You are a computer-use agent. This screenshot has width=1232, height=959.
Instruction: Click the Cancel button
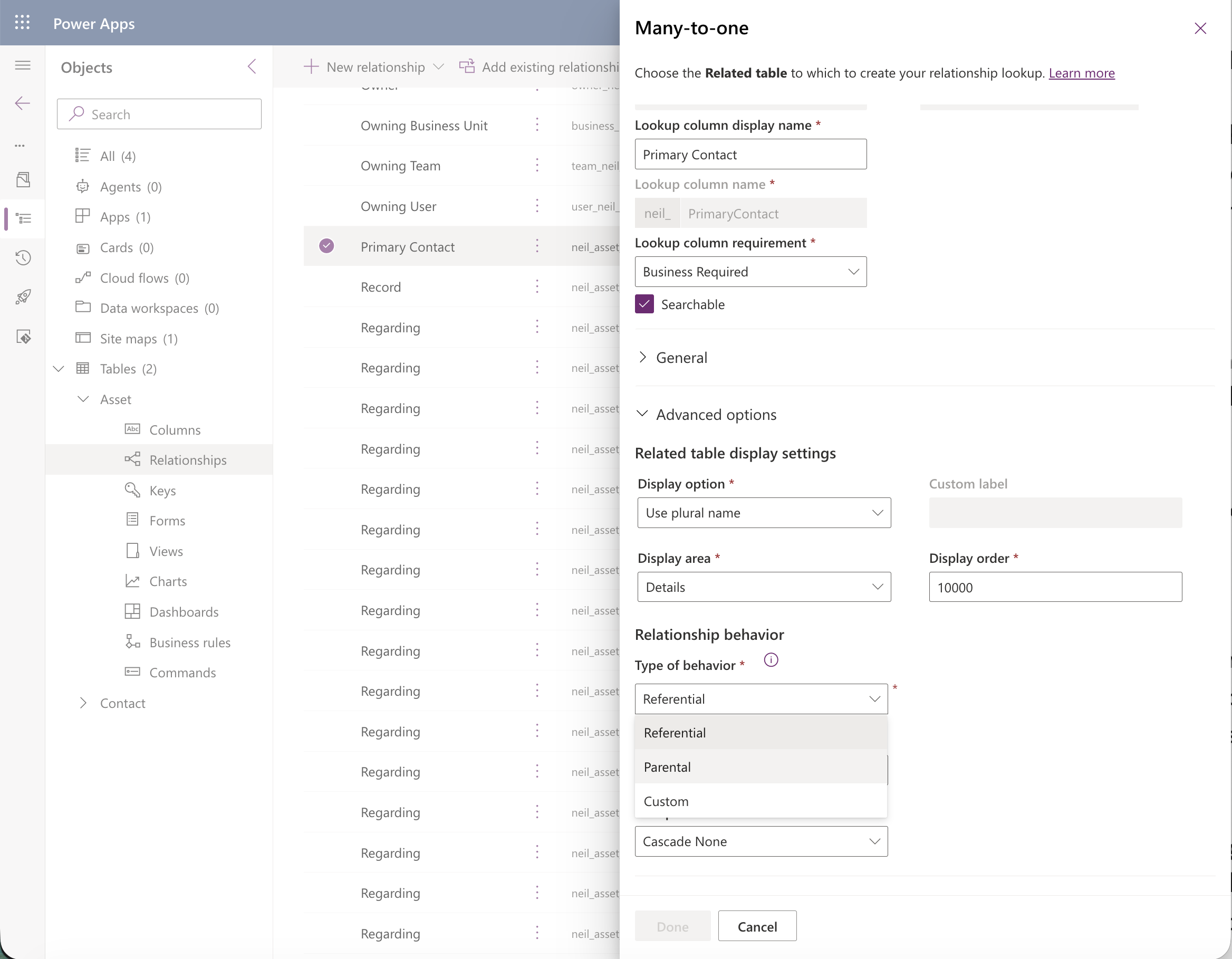[x=757, y=926]
